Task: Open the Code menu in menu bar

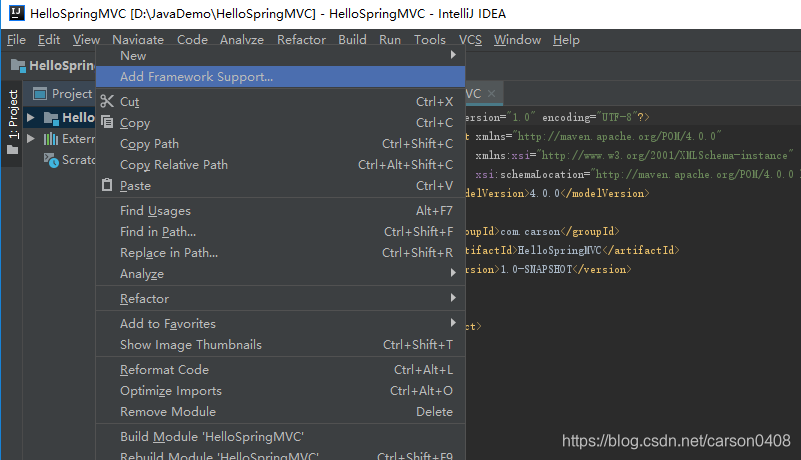Action: (x=192, y=39)
